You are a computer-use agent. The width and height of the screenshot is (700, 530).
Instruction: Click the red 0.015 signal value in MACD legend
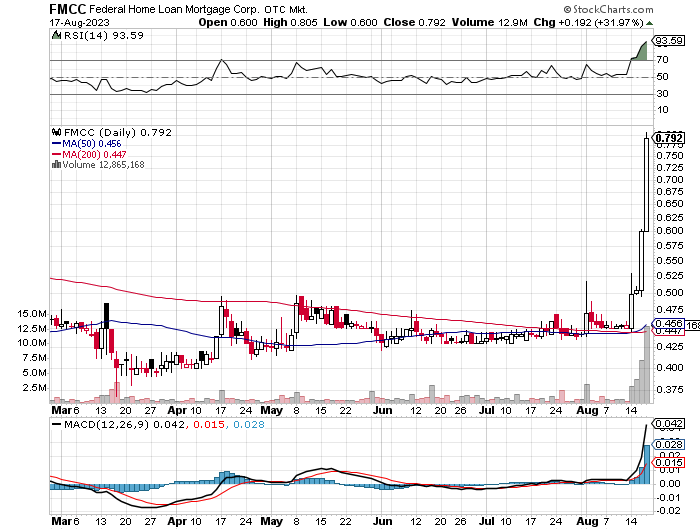[208, 424]
